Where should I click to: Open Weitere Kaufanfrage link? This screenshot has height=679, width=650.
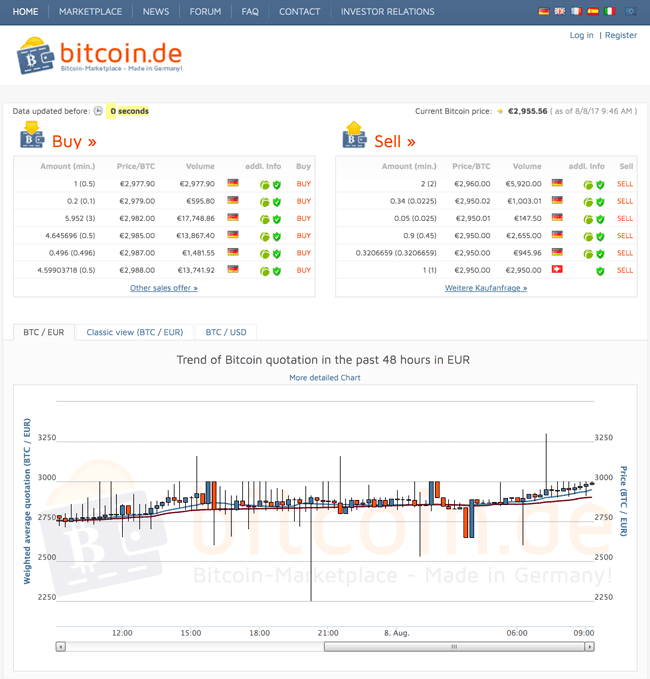[486, 288]
